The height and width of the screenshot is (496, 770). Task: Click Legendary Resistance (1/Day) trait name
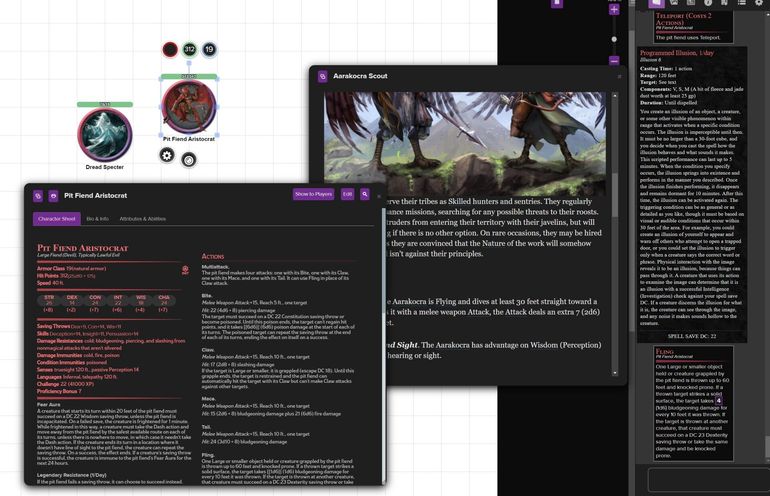[72, 475]
